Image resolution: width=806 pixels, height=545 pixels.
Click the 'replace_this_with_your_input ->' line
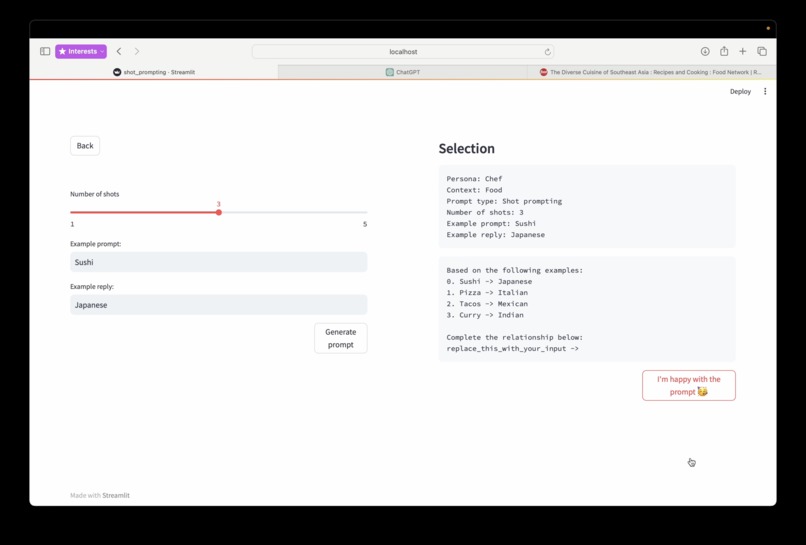point(512,349)
